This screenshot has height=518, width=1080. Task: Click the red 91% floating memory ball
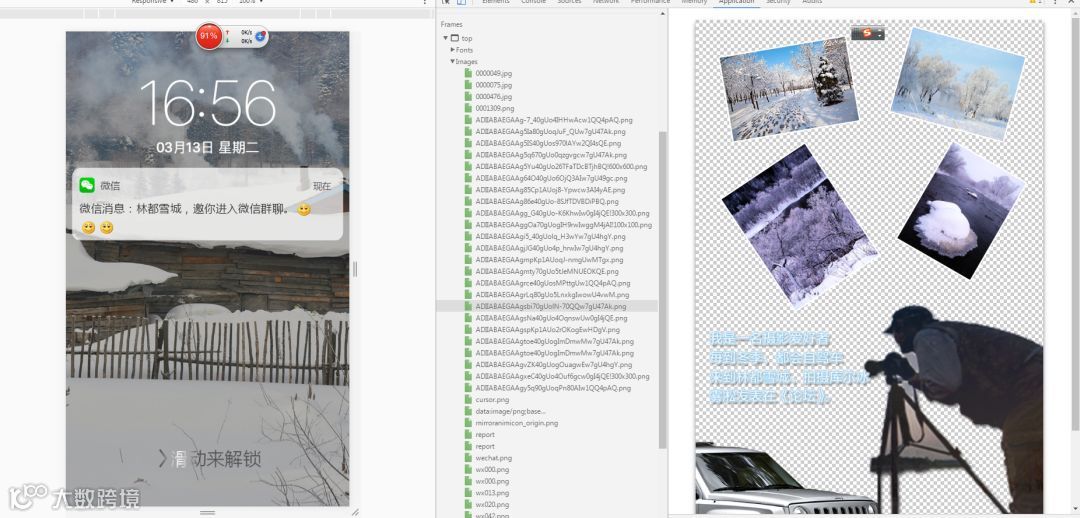(208, 36)
